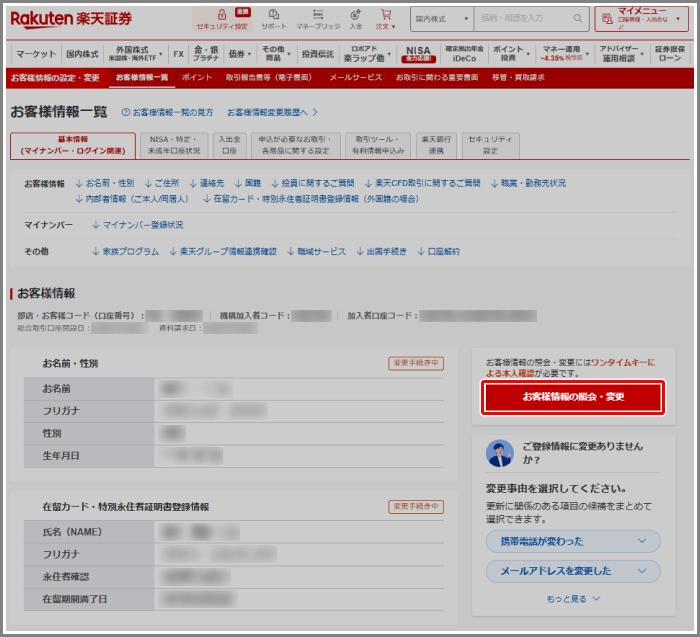Jump to 在留カード登録情報 anchor link

(x=311, y=199)
